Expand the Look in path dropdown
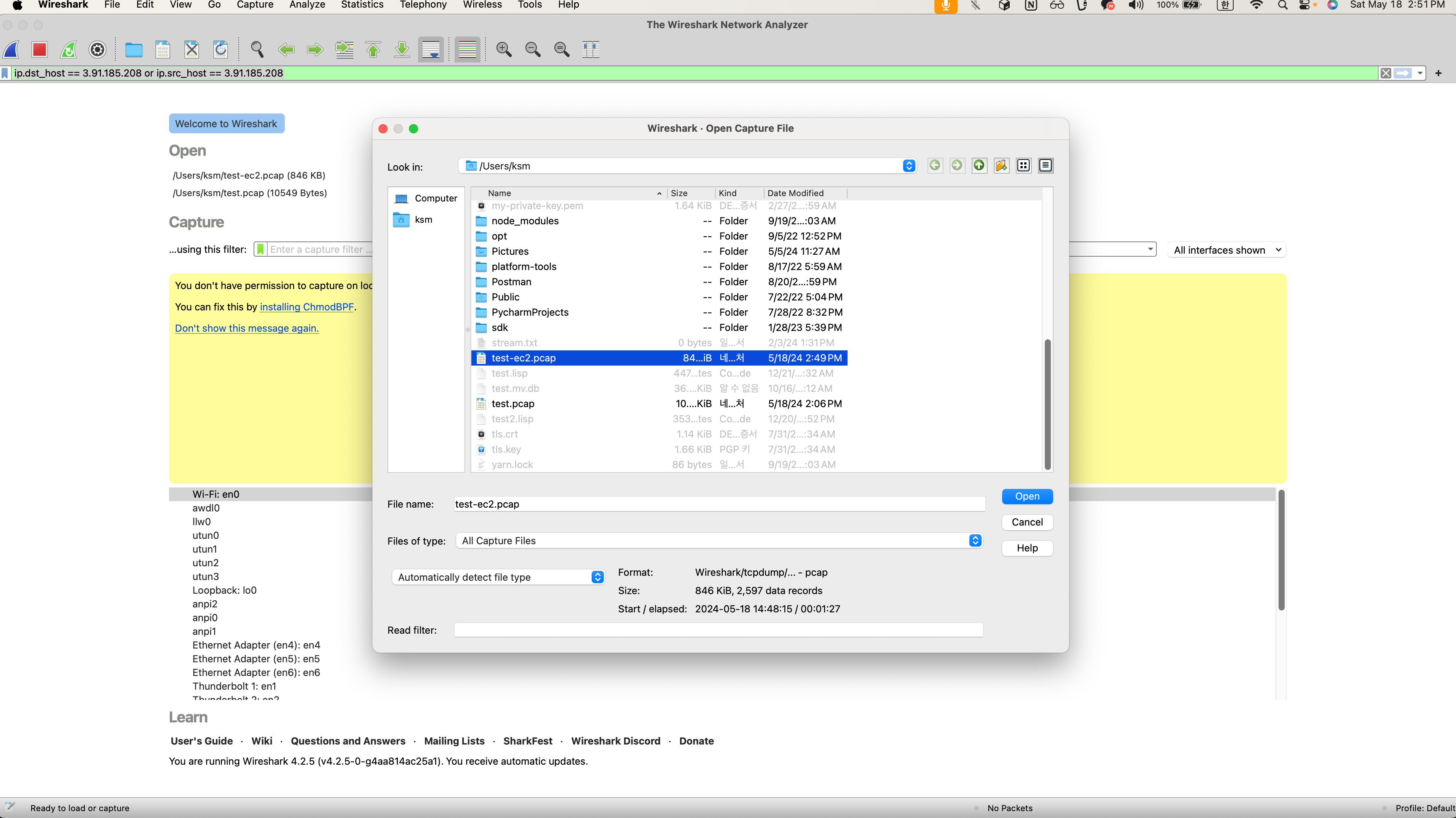This screenshot has width=1456, height=818. coord(909,166)
